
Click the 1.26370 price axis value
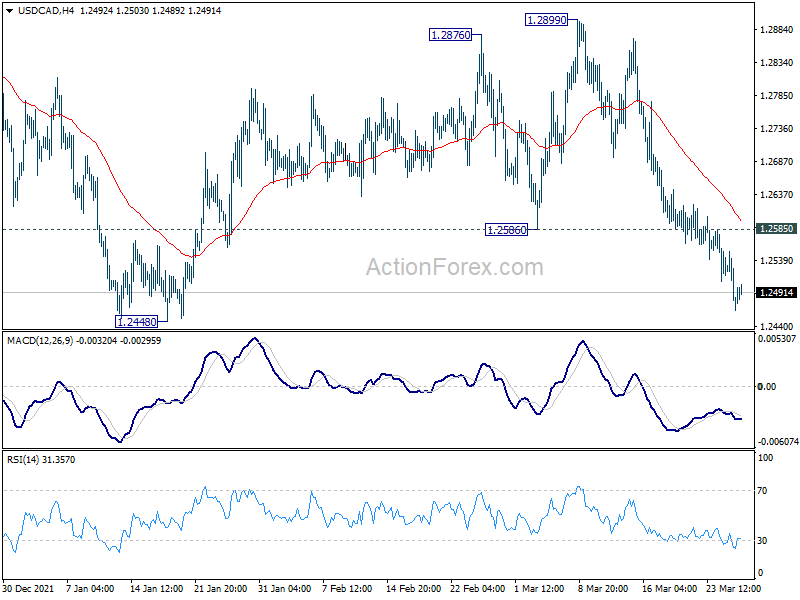point(776,195)
